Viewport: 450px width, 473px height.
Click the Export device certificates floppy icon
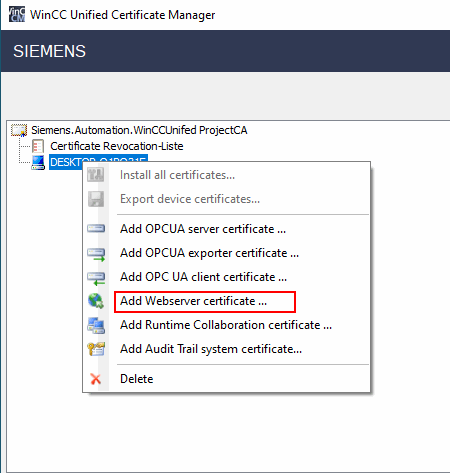coord(96,199)
